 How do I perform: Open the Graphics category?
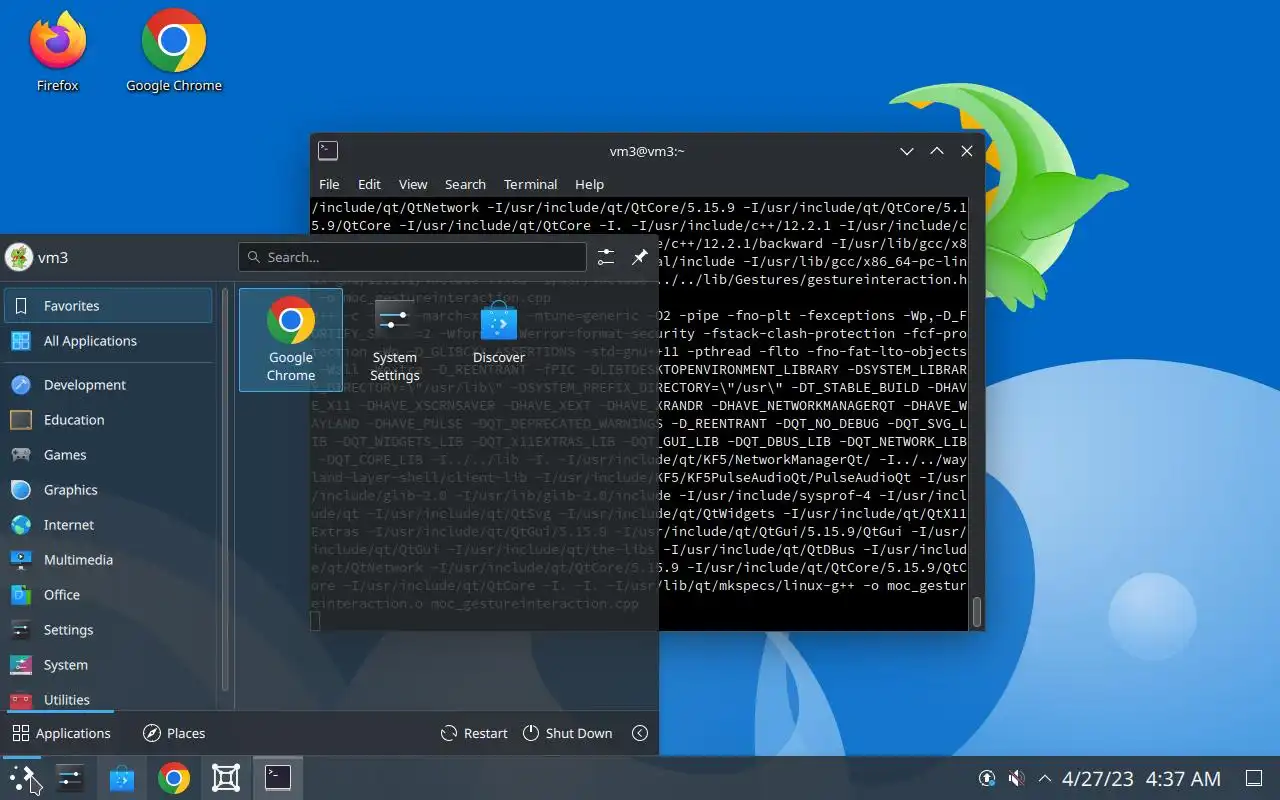pyautogui.click(x=108, y=490)
